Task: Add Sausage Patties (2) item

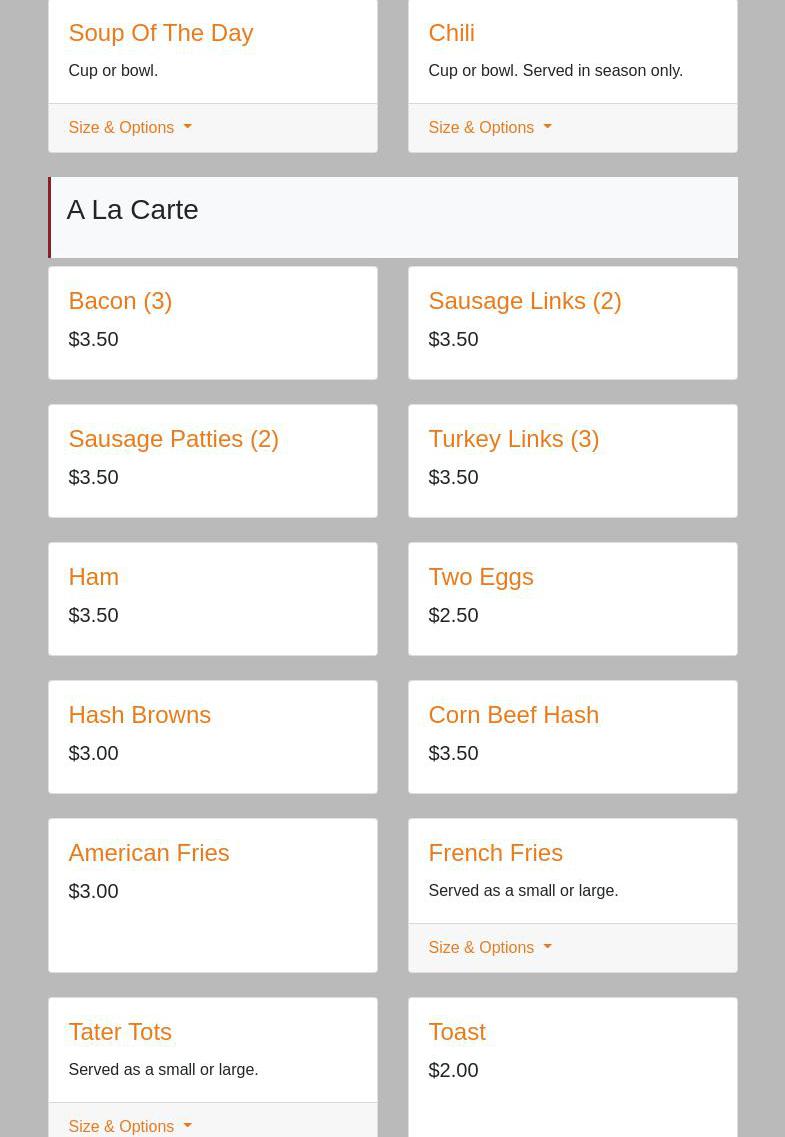Action: click(173, 439)
